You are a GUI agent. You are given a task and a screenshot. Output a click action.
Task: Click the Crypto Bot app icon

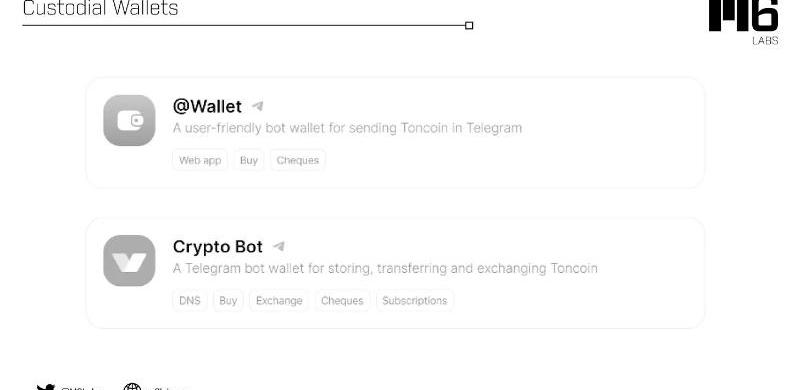tap(129, 261)
